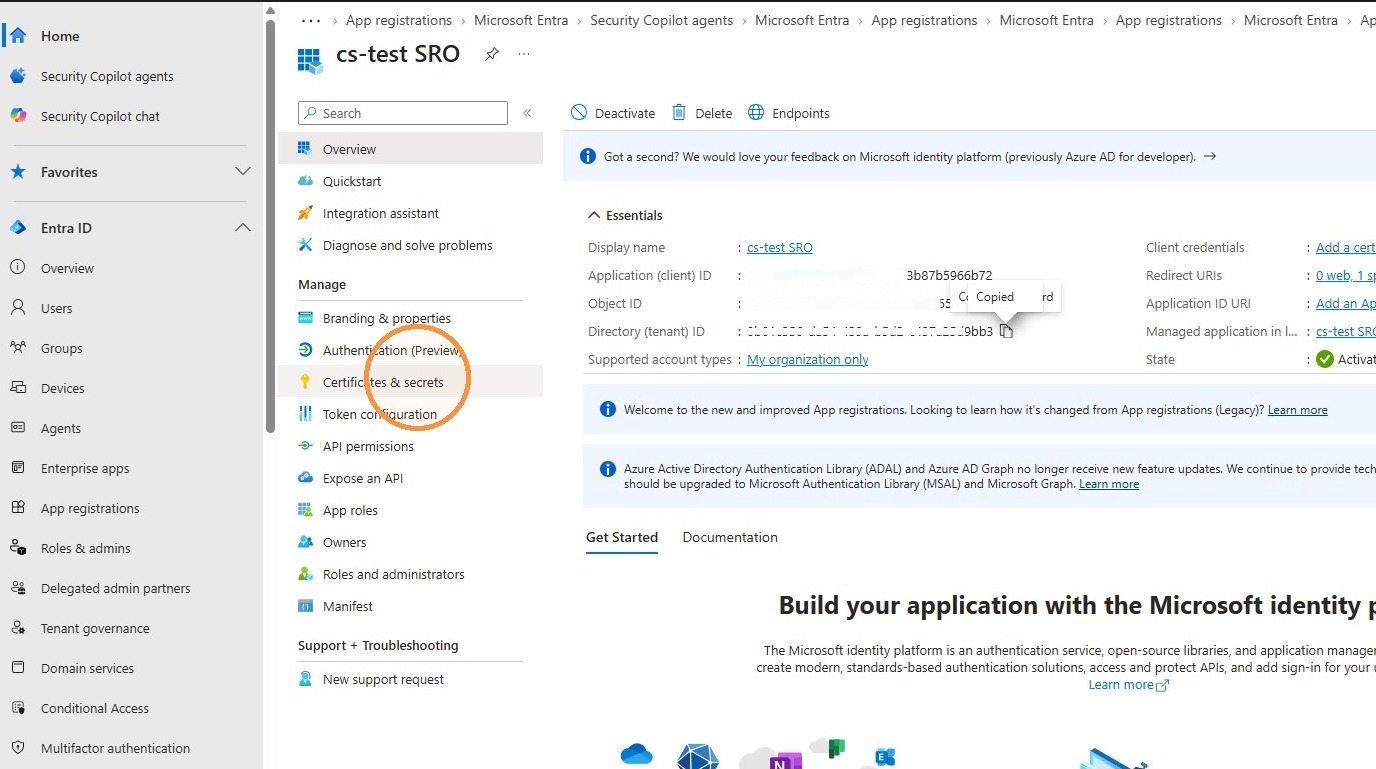Screen dimensions: 1376x769
Task: Add an Application ID URI
Action: tap(1345, 303)
